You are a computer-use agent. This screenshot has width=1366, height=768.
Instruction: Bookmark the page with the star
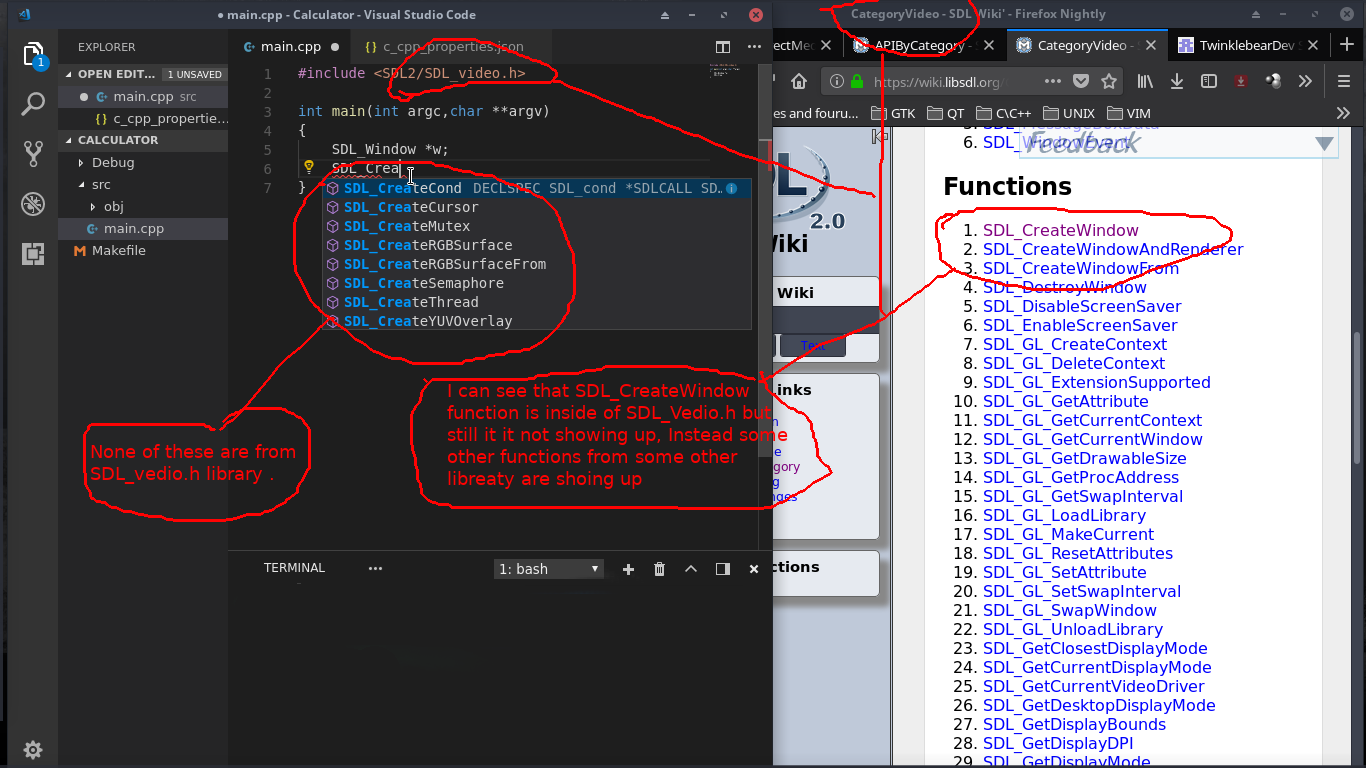[1110, 81]
